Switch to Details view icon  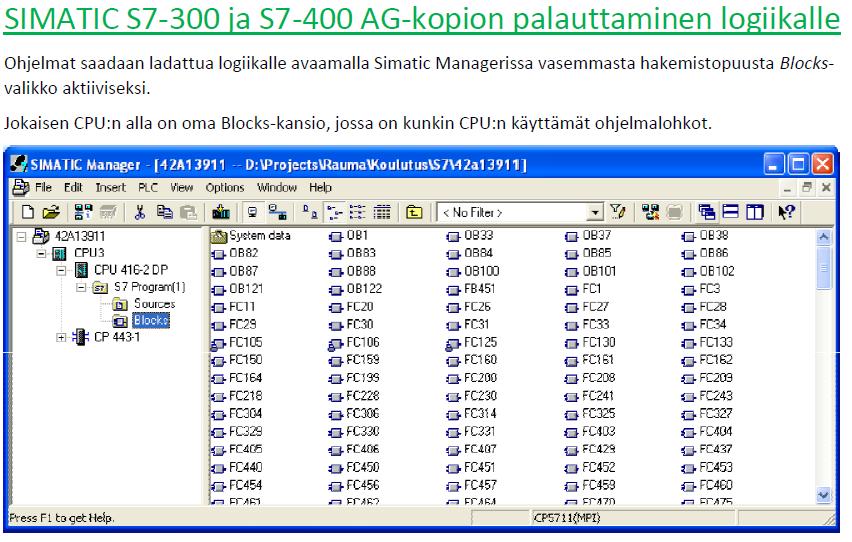pos(382,211)
